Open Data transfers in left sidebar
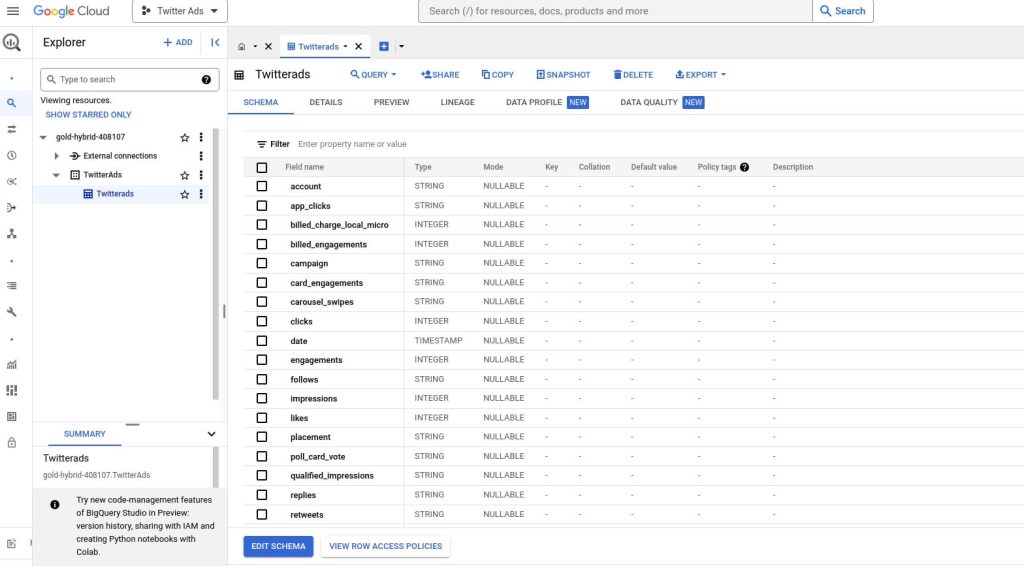The height and width of the screenshot is (566, 1024). pyautogui.click(x=12, y=129)
